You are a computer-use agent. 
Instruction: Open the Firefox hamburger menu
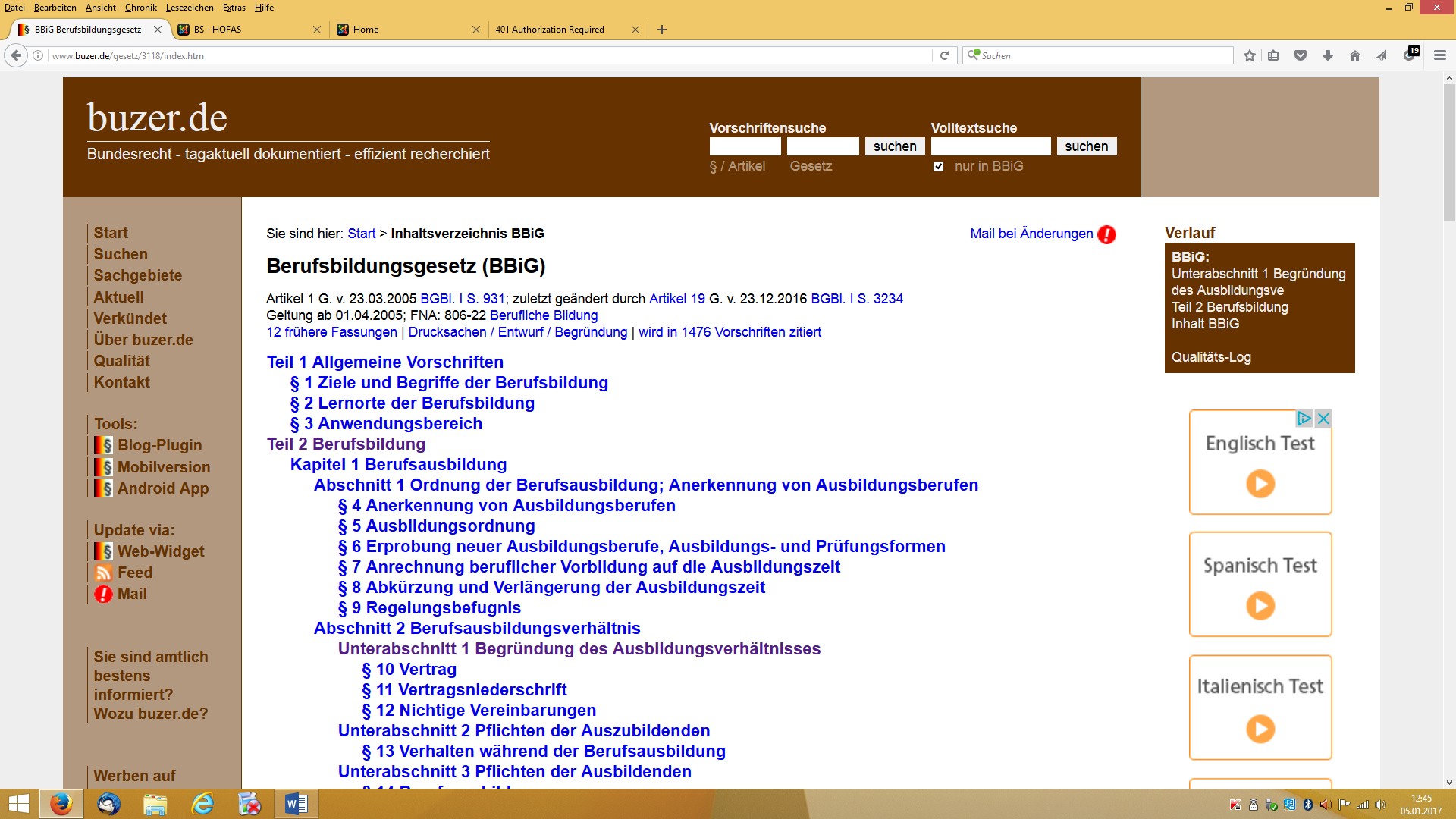(1439, 55)
